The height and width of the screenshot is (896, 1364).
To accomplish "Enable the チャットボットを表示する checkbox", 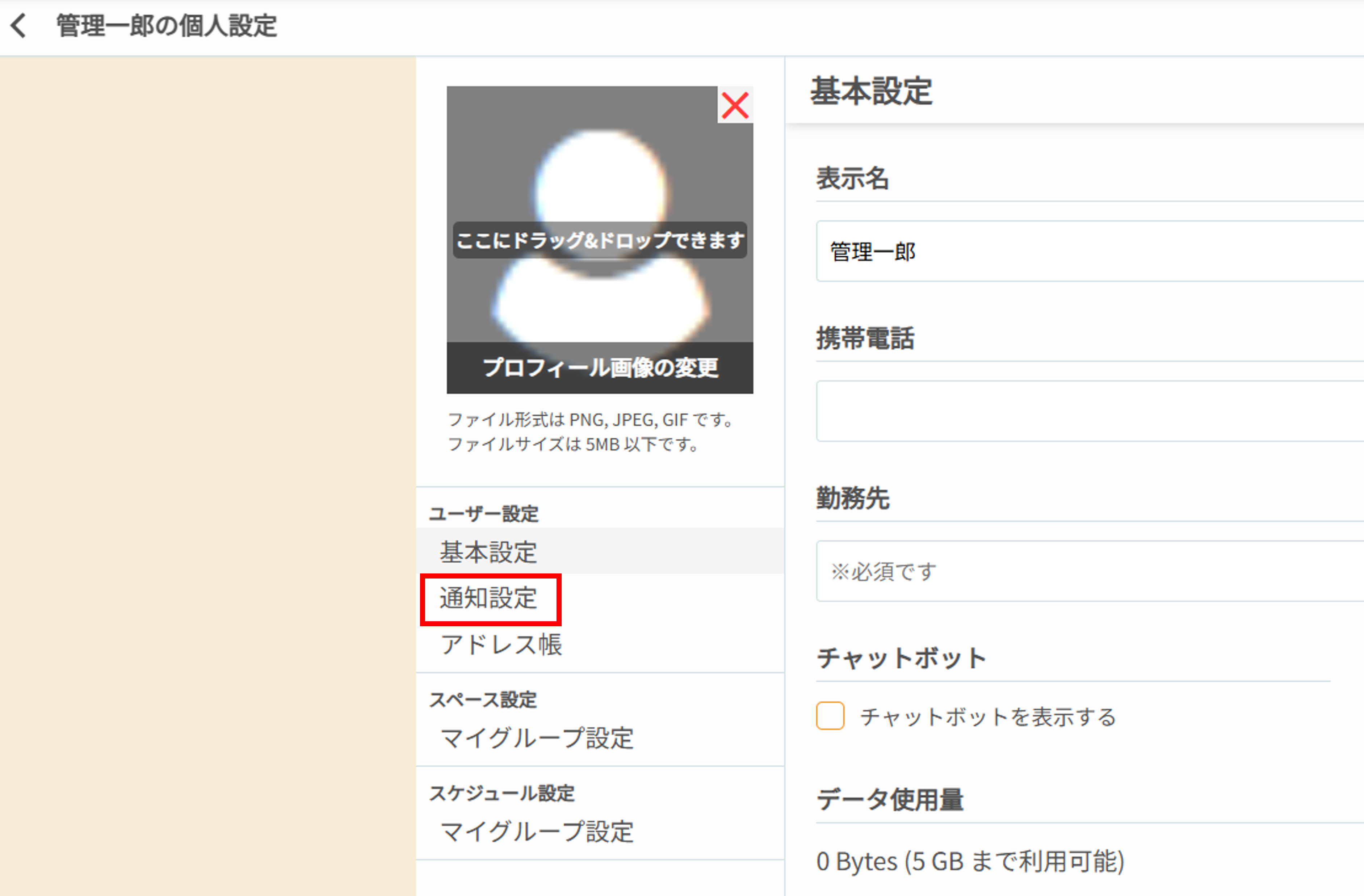I will [830, 716].
